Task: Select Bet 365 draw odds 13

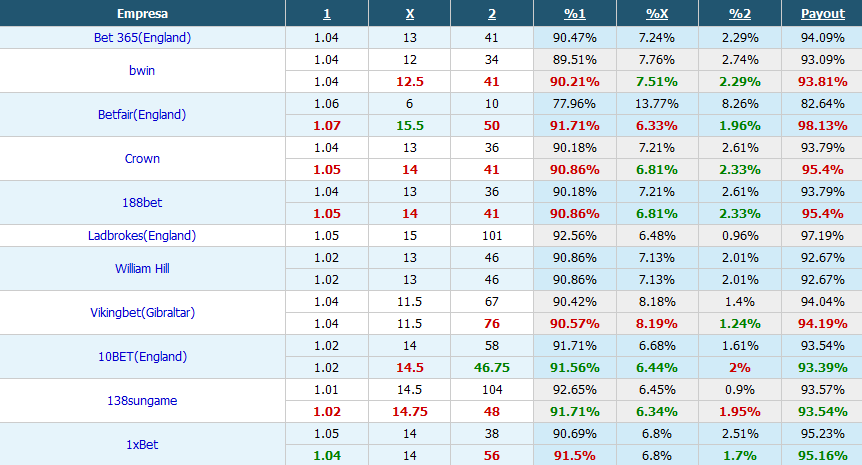Action: click(410, 38)
